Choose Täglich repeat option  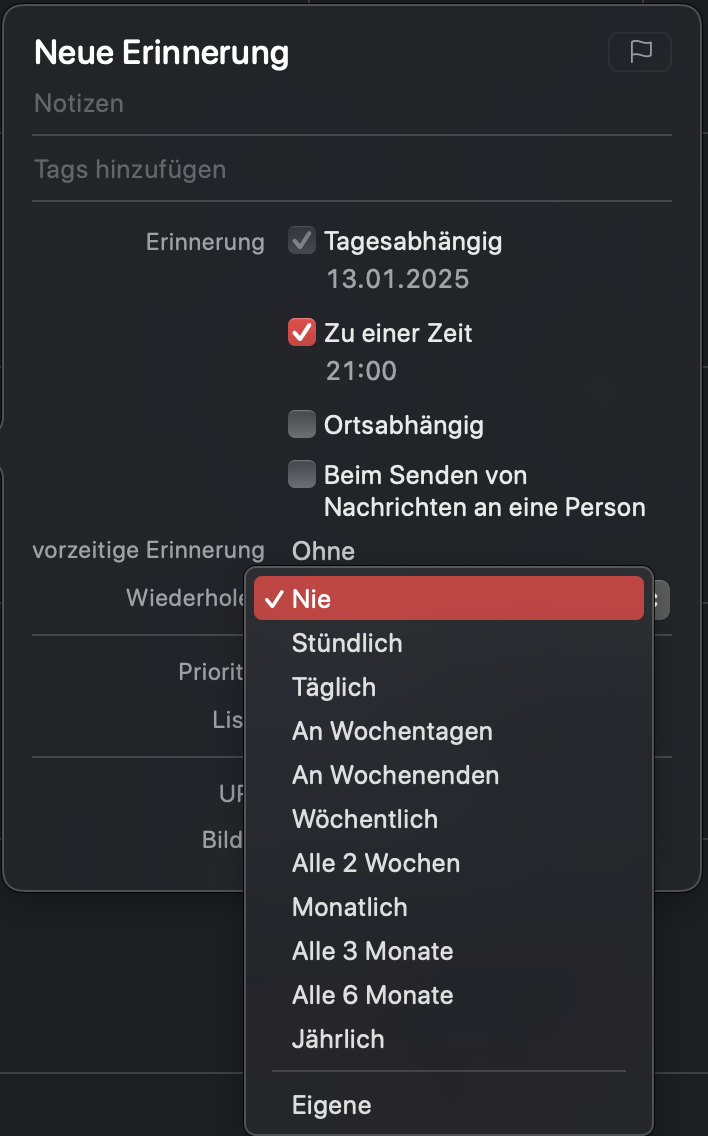coord(334,687)
